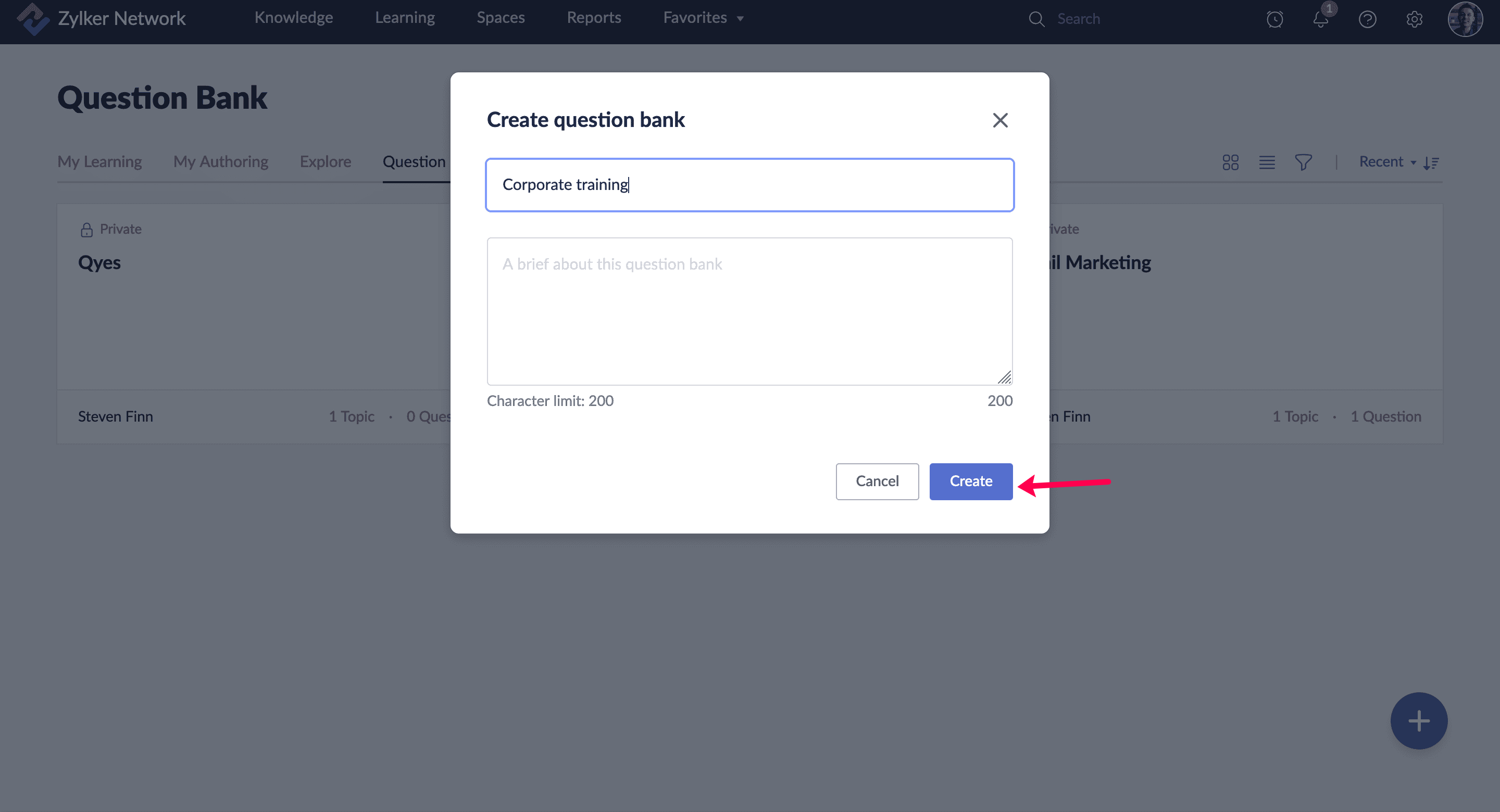Open the help question mark icon

[1367, 19]
